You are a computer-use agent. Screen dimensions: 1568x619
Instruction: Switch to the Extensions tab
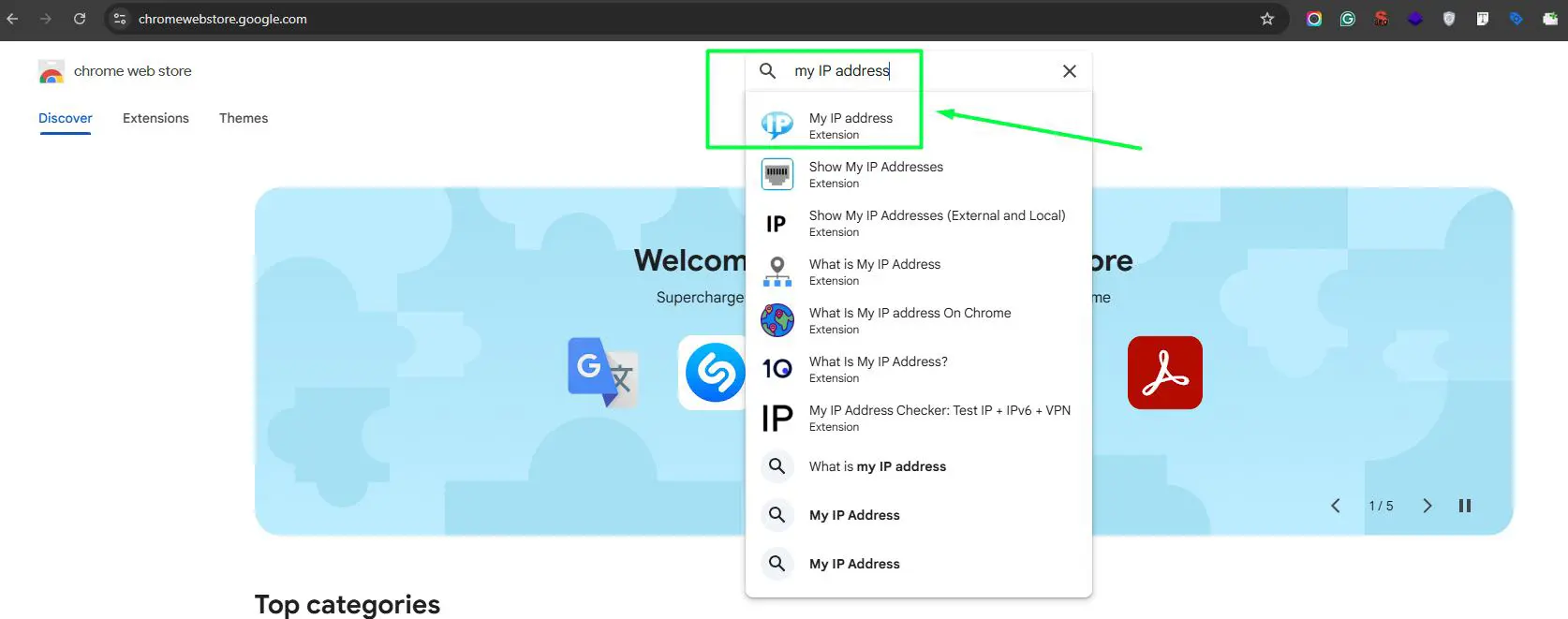pos(155,118)
